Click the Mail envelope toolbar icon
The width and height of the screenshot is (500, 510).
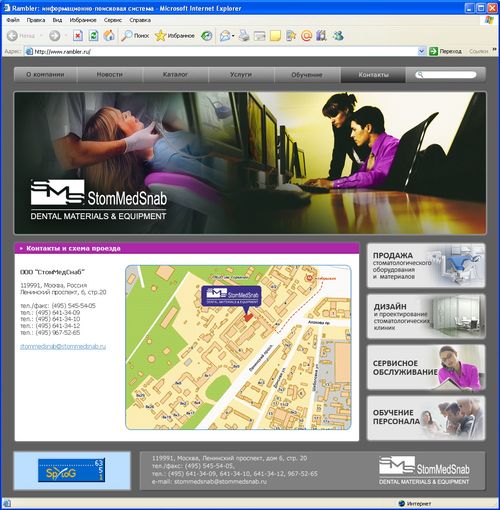point(225,35)
